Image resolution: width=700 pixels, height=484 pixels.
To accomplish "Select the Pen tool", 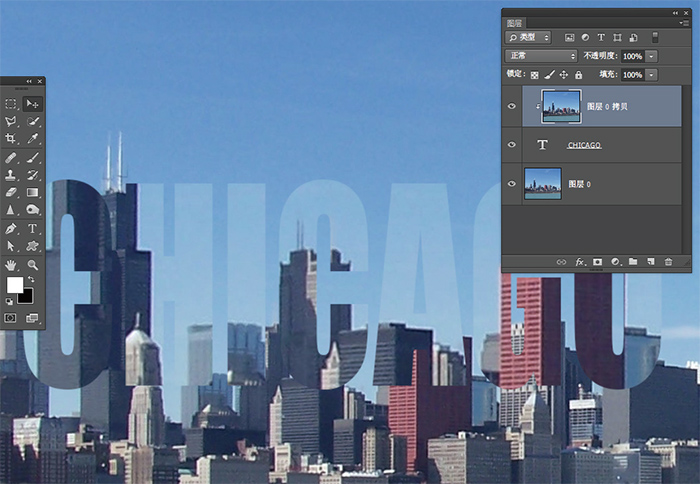I will coord(11,229).
